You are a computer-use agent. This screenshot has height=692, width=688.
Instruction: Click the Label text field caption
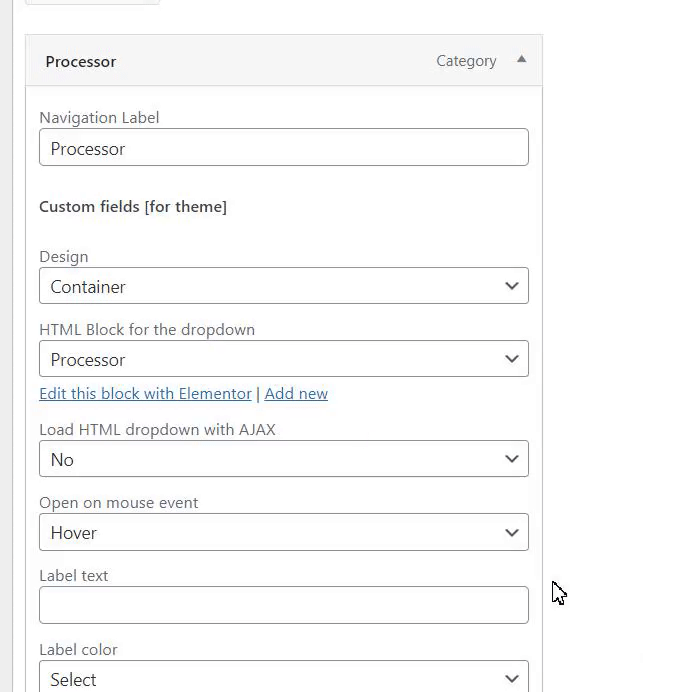tap(74, 575)
